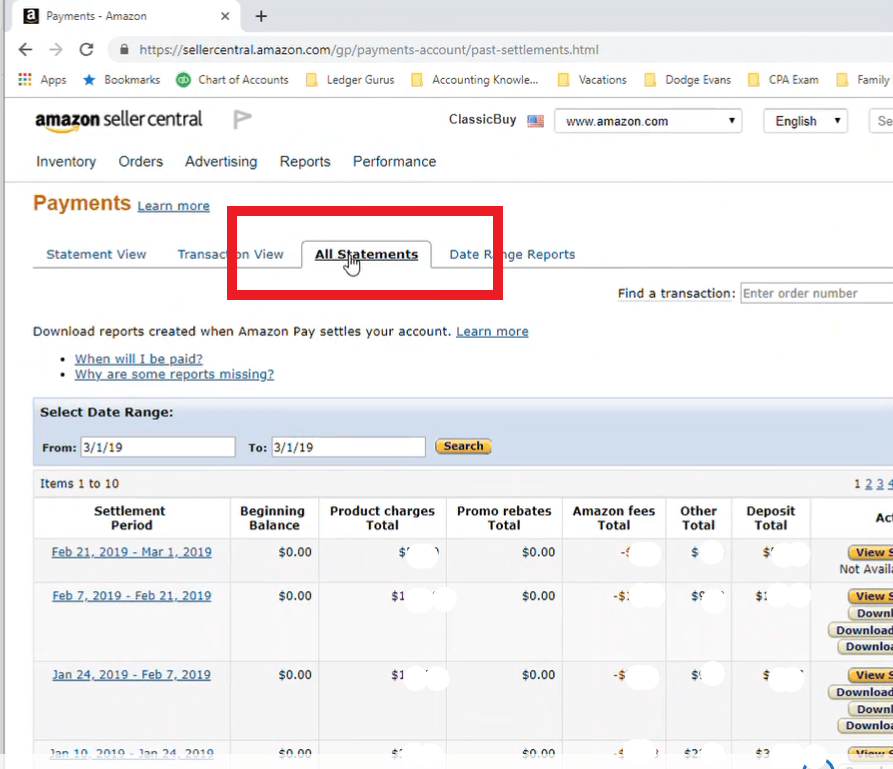893x769 pixels.
Task: Open the 'When will I be paid?' link
Action: click(138, 359)
